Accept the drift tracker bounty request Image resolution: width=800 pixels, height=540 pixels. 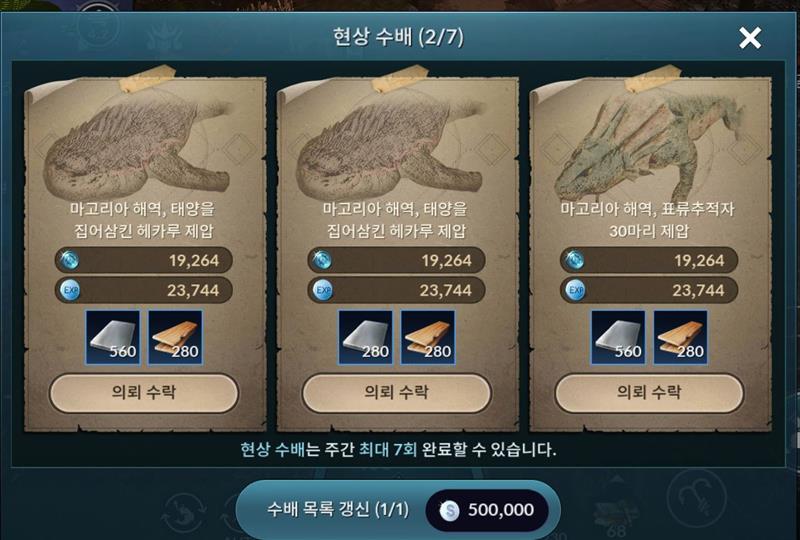[649, 392]
